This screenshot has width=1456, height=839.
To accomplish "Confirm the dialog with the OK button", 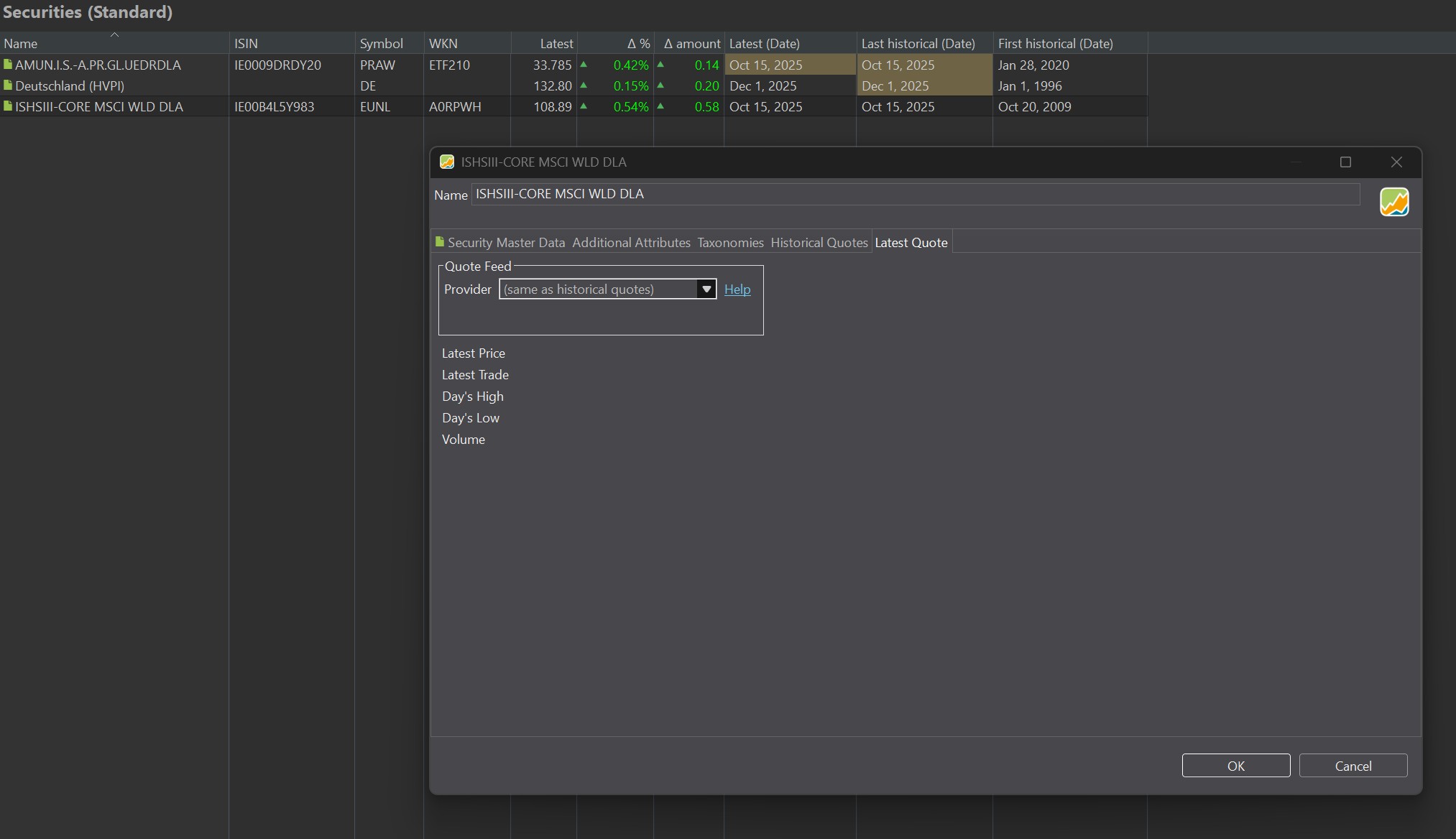I will (x=1235, y=766).
